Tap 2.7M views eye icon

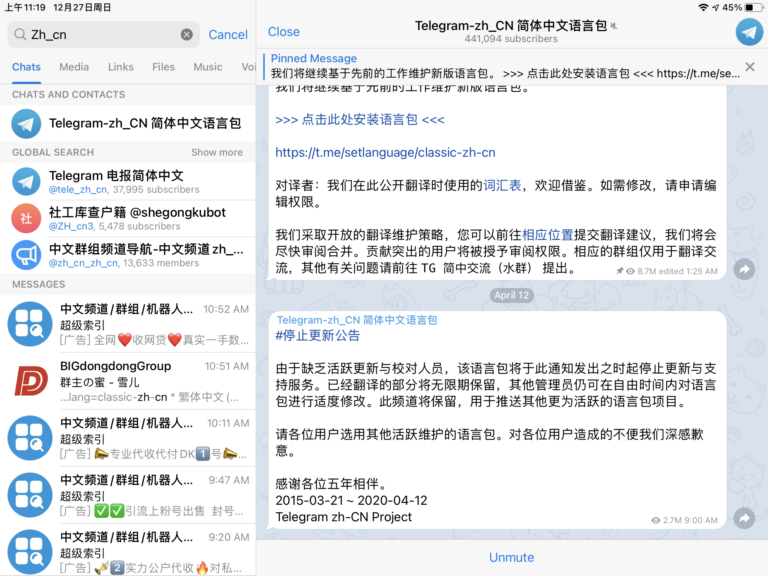click(x=656, y=520)
